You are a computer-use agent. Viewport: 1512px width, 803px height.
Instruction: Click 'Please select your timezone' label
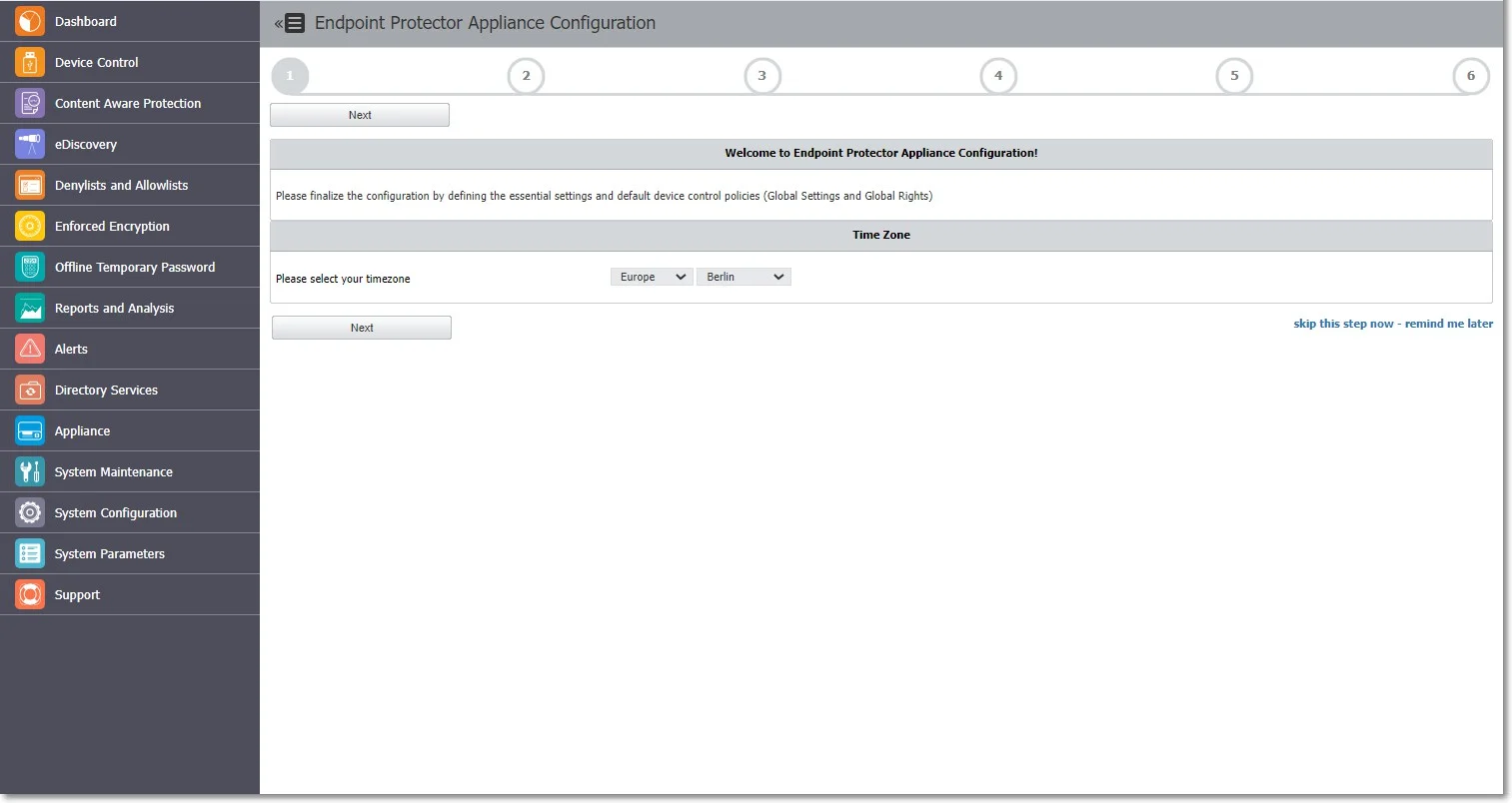[x=343, y=279]
